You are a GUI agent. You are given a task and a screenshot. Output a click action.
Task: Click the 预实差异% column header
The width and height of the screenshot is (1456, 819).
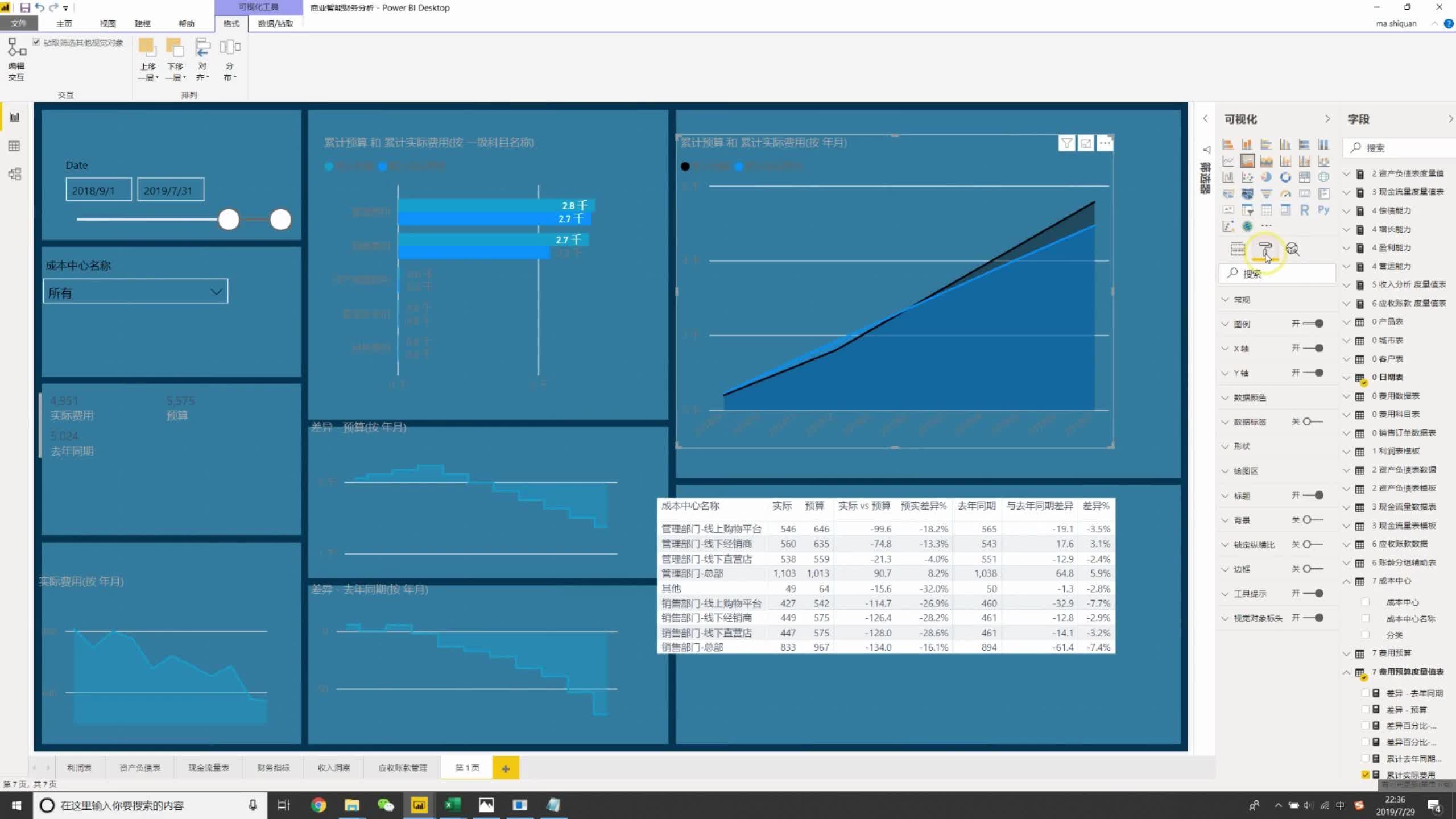(923, 506)
